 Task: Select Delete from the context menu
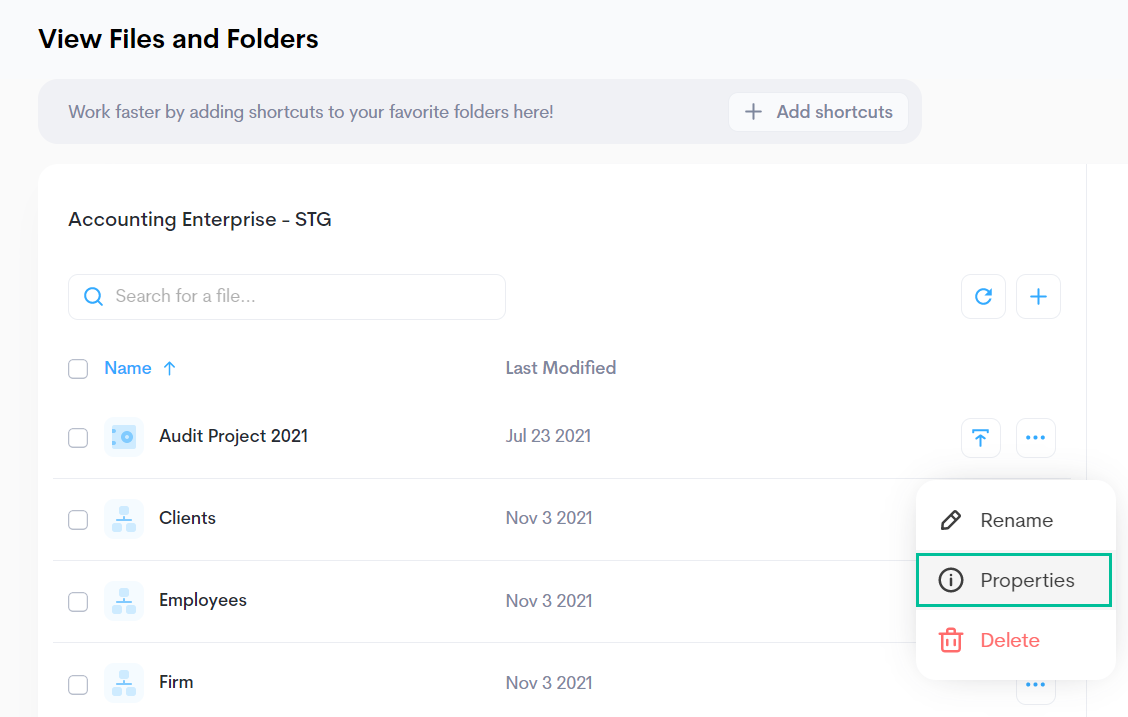[x=1009, y=640]
